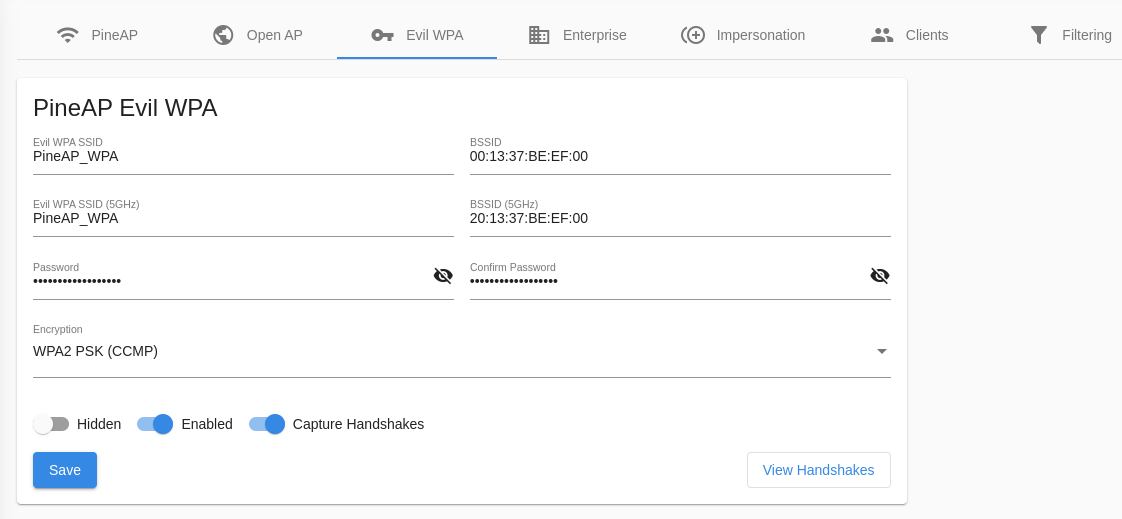The image size is (1122, 519).
Task: Go to the Enterprise tab
Action: (x=577, y=35)
